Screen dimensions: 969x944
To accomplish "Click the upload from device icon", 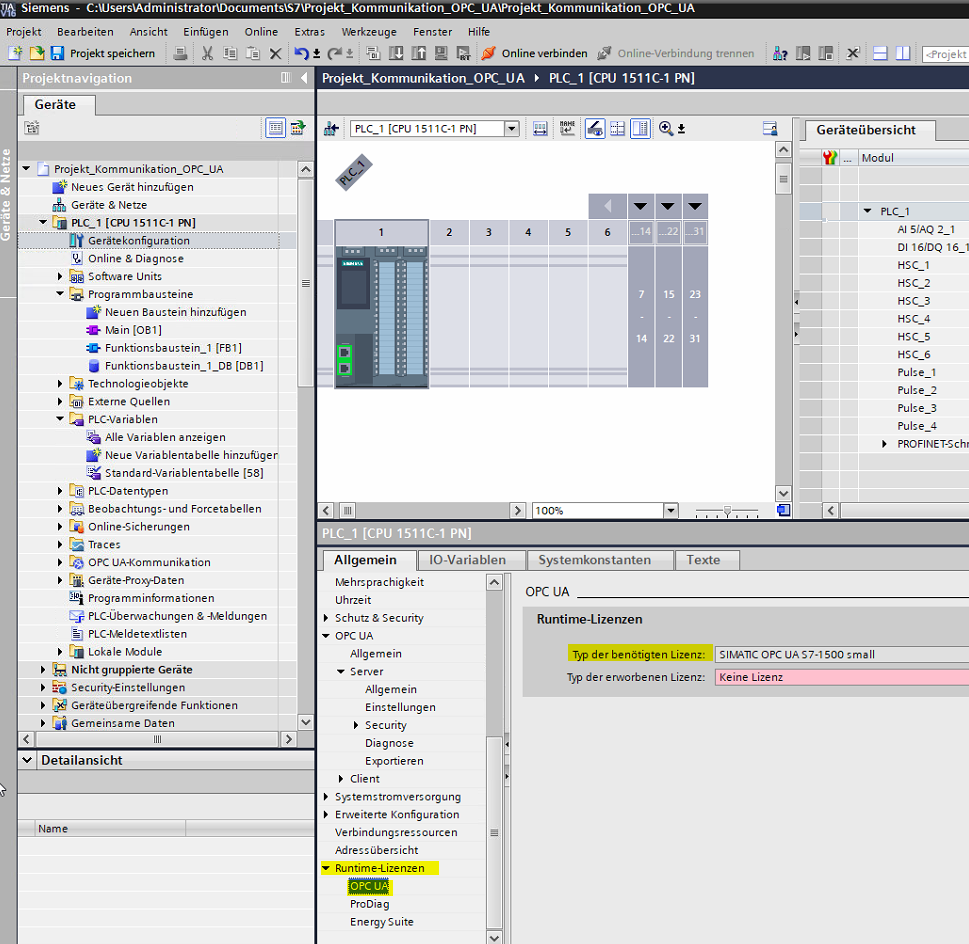I will pos(418,54).
